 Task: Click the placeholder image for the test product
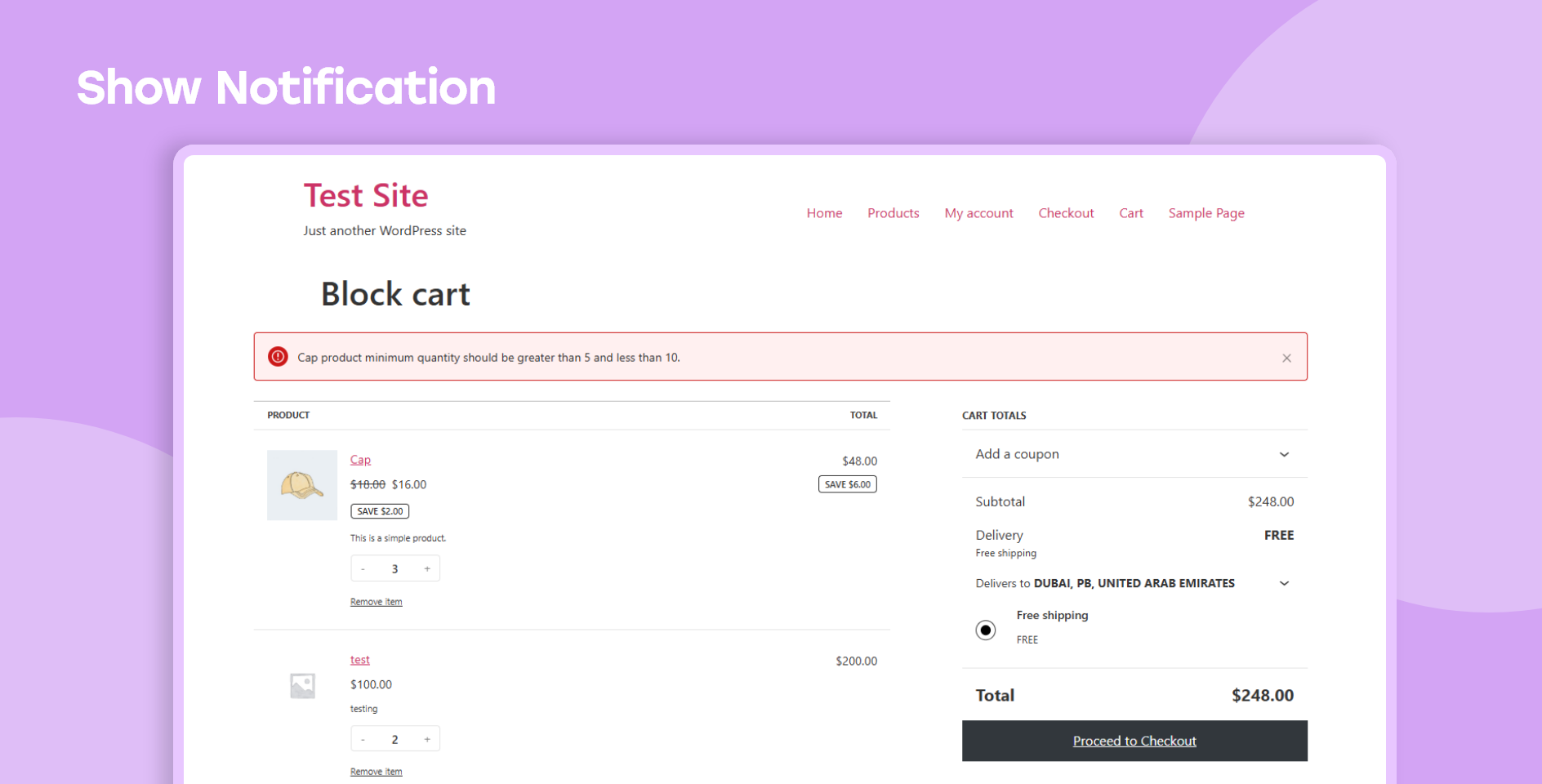(301, 684)
